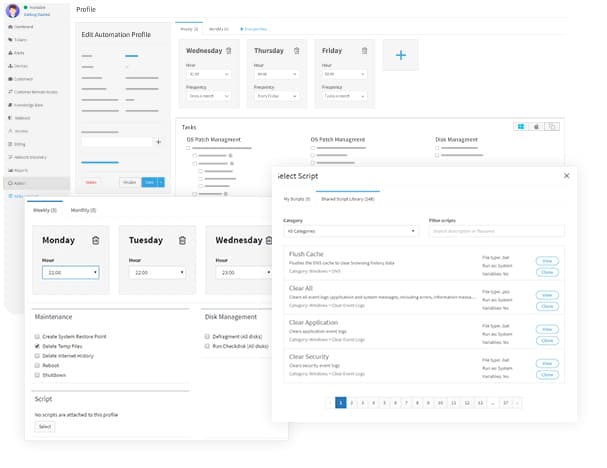Expand the Category dropdown in Select Script
This screenshot has height=468, width=607.
click(350, 231)
